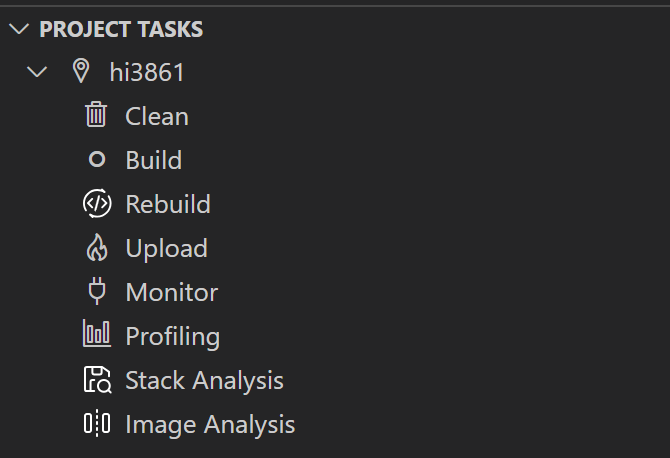Start the Build task
Image resolution: width=670 pixels, height=458 pixels.
tap(154, 160)
